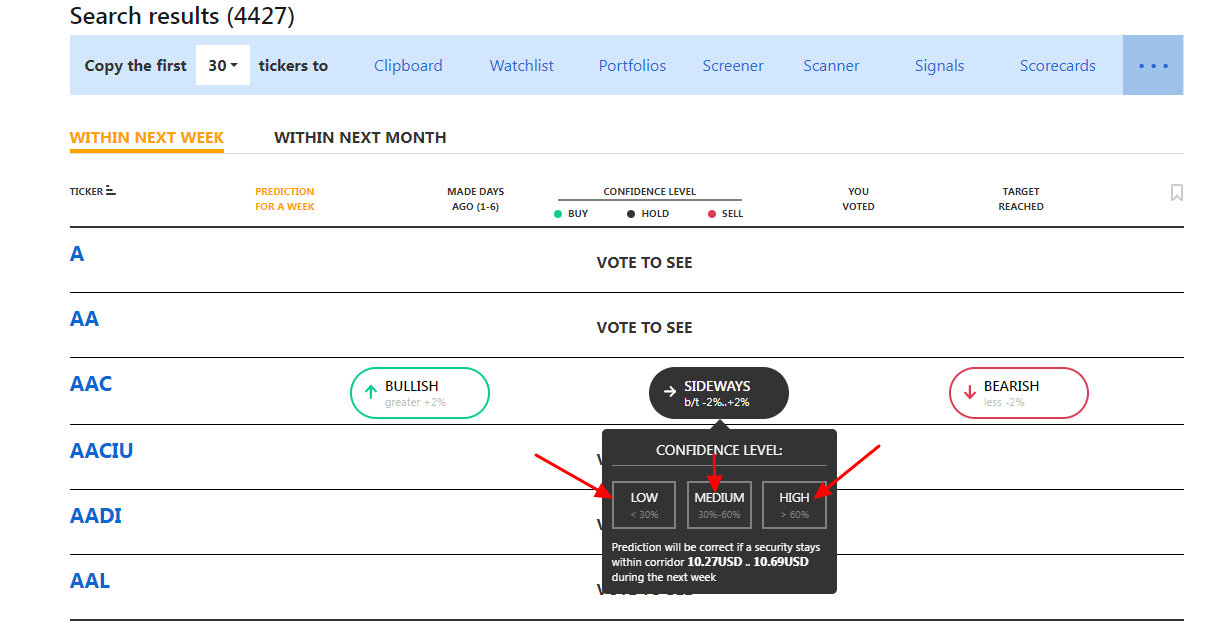1228x623 pixels.
Task: Open the ticker count dropdown showing 30
Action: tap(223, 66)
